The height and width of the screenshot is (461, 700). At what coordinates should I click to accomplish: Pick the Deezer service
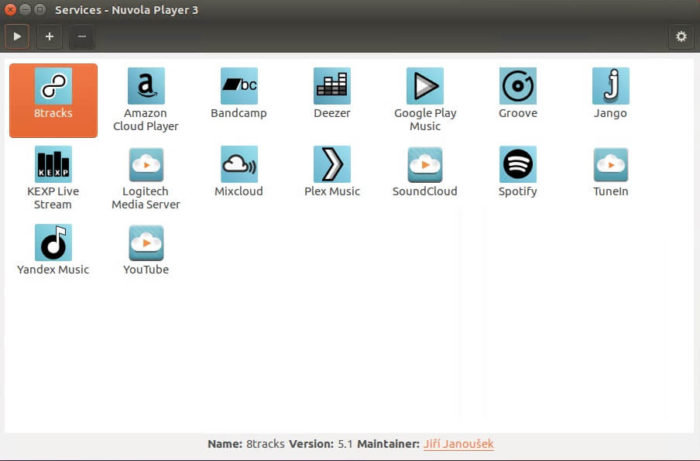[332, 86]
